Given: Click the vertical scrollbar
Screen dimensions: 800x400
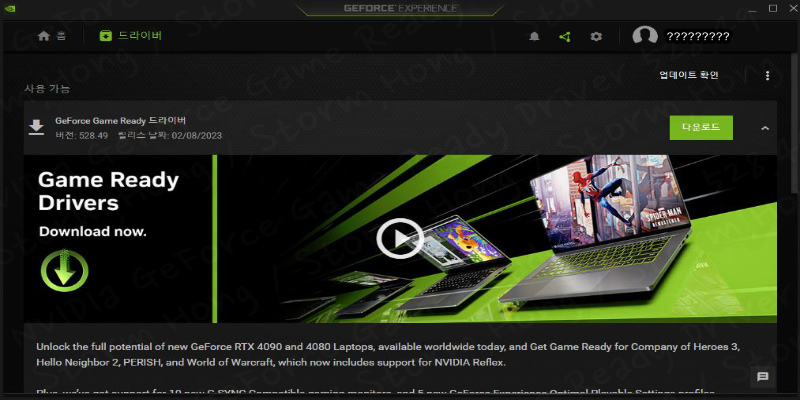Looking at the screenshot, I should point(794,122).
